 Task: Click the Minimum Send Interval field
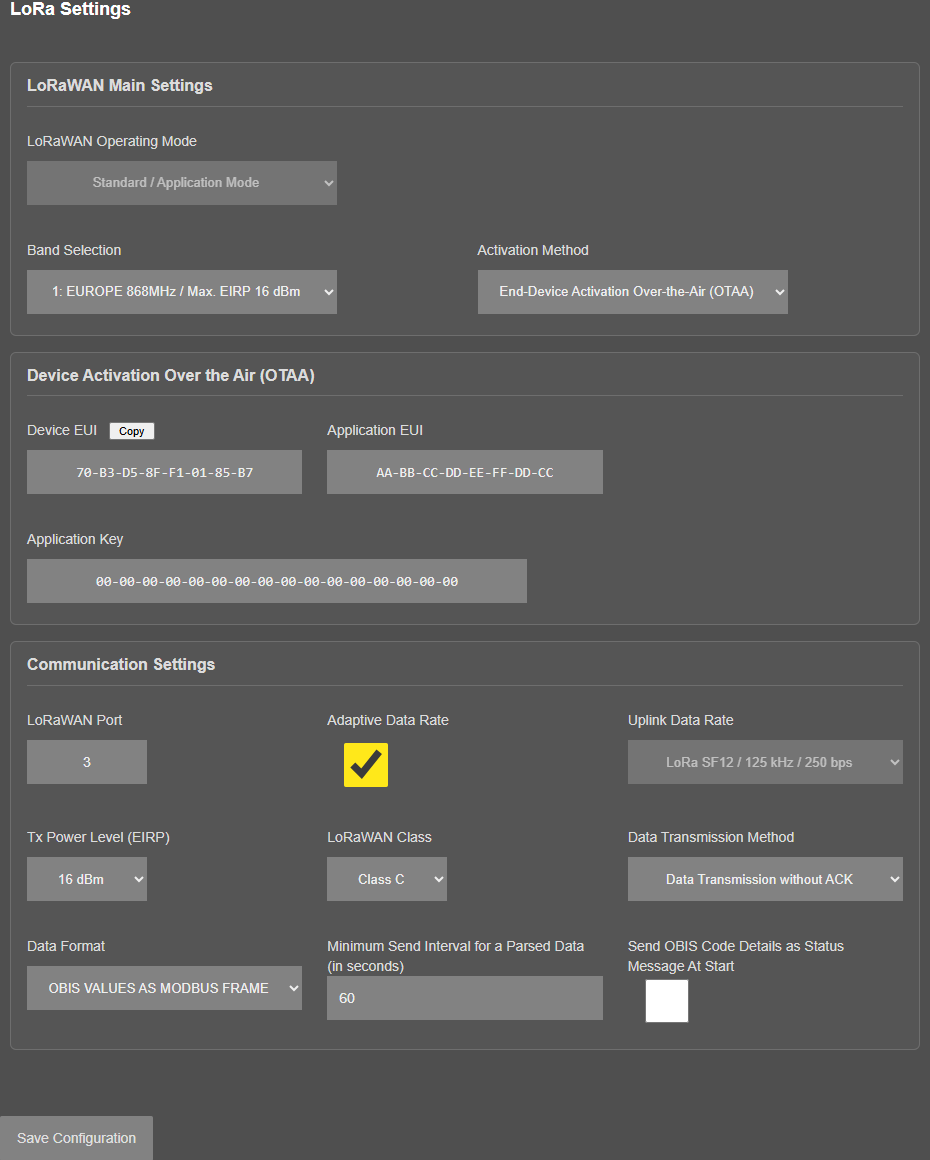(465, 998)
